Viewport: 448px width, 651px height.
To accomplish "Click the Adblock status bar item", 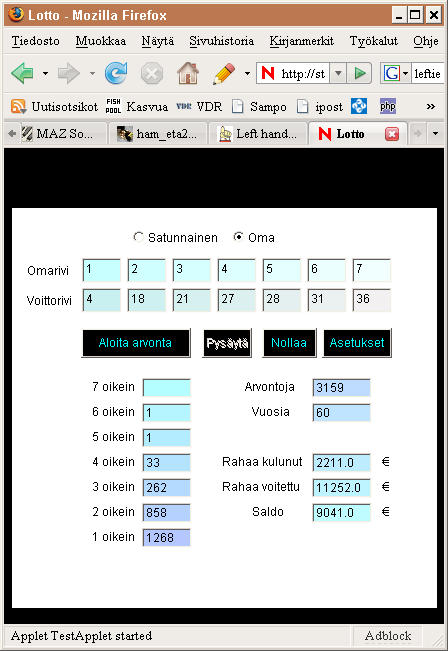I will (387, 636).
